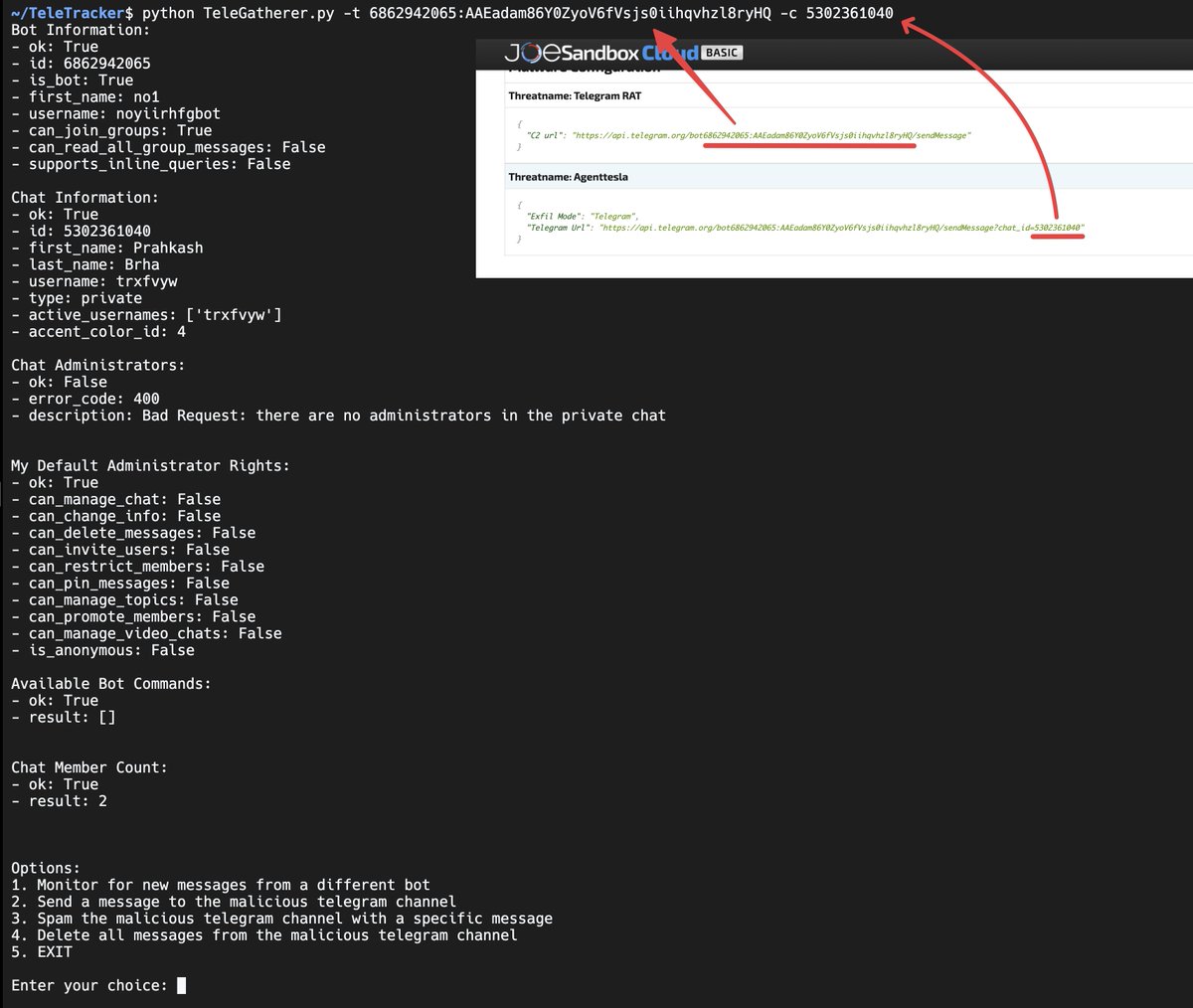The width and height of the screenshot is (1193, 1008).
Task: Click the "accent_color_id: 4" line
Action: (x=98, y=332)
